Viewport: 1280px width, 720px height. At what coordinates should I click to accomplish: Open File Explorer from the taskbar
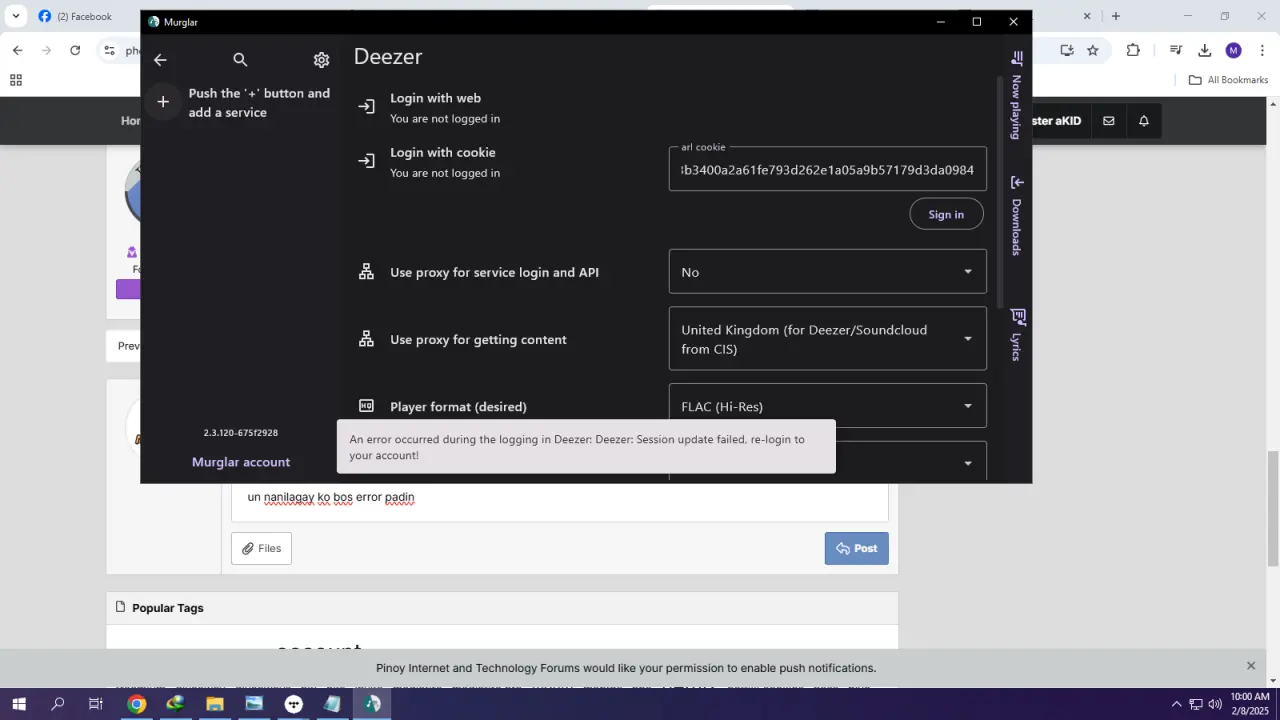click(x=214, y=704)
